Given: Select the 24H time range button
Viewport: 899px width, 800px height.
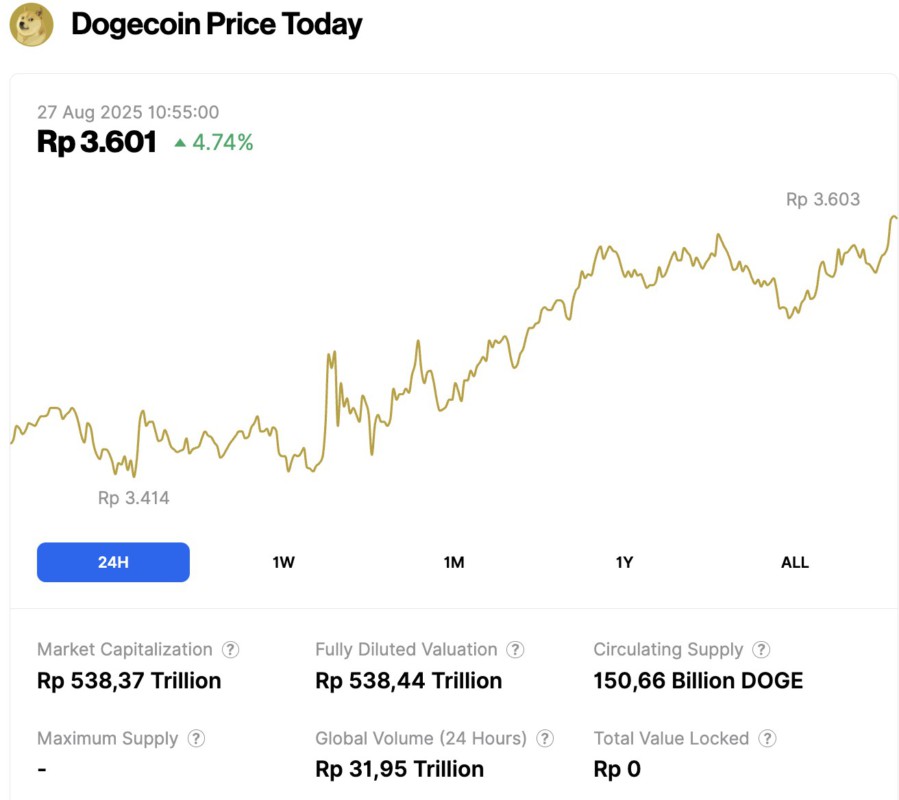Looking at the screenshot, I should 113,562.
